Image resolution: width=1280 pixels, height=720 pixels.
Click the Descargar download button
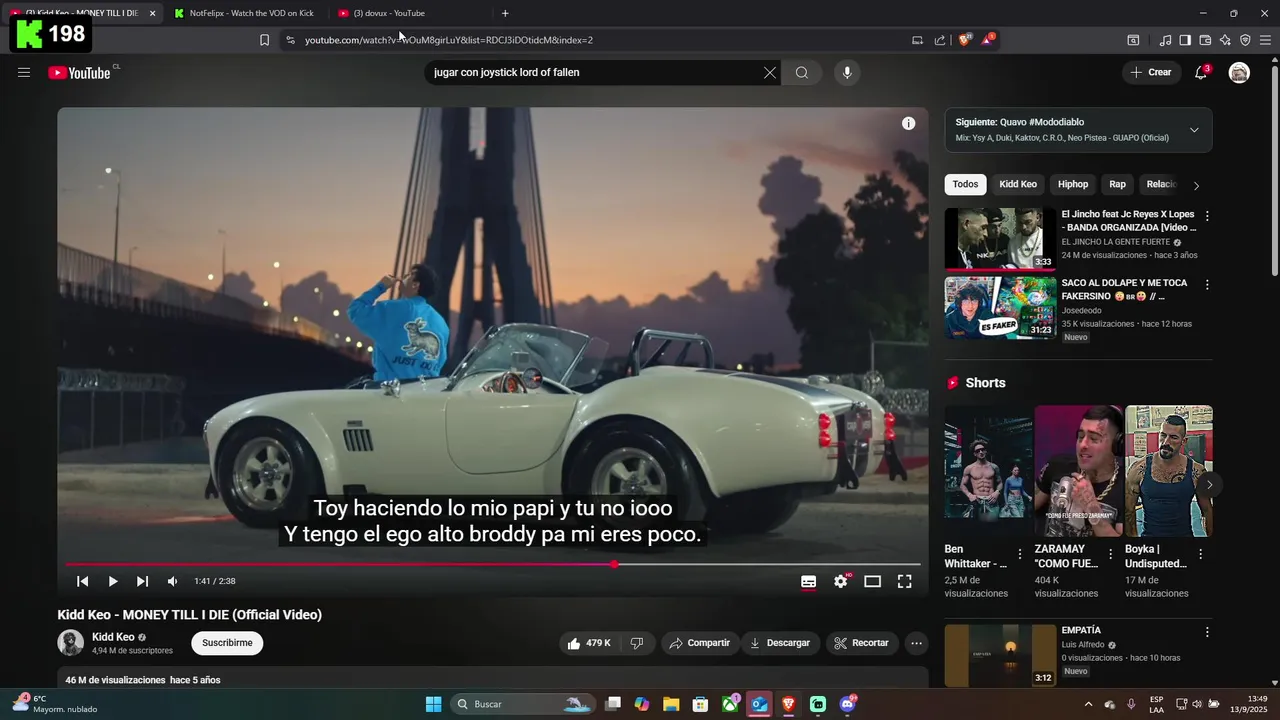780,643
